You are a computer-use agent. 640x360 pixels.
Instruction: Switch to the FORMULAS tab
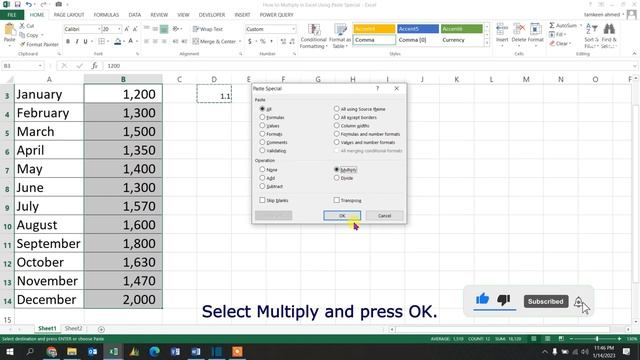tap(106, 15)
